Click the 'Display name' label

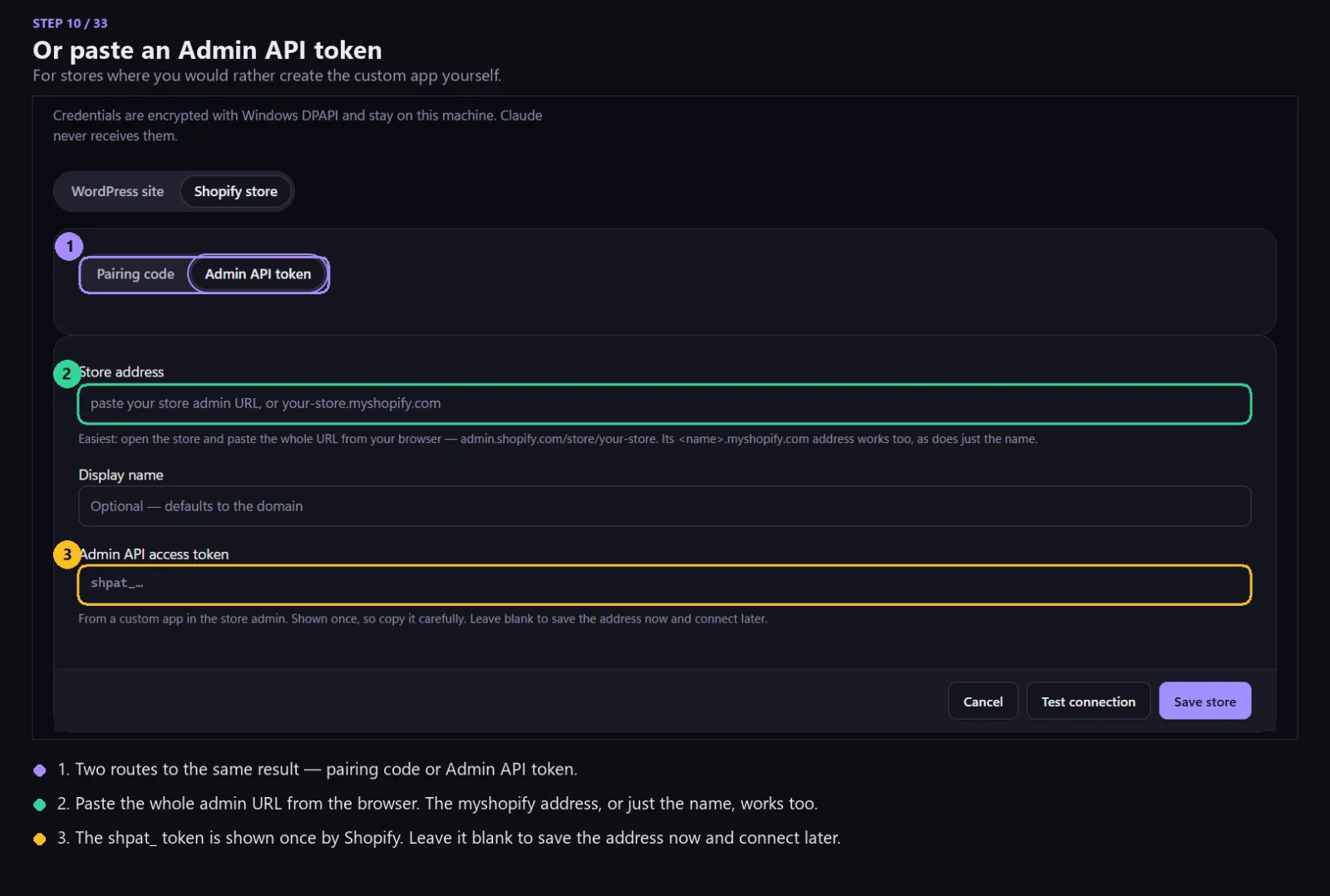coord(121,475)
